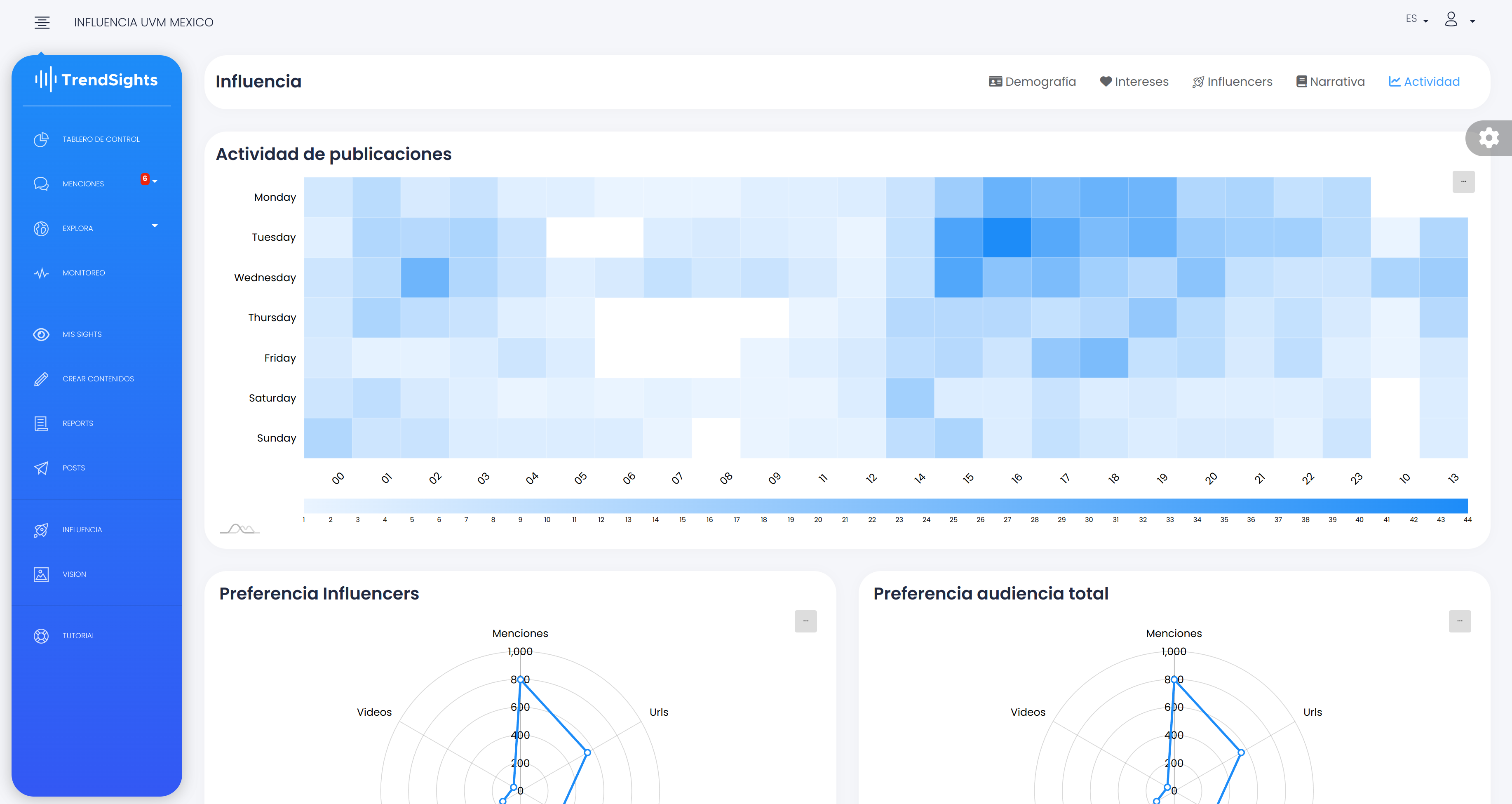The image size is (1512, 804).
Task: Click the Menciones data point on Influencers radar
Action: (520, 679)
